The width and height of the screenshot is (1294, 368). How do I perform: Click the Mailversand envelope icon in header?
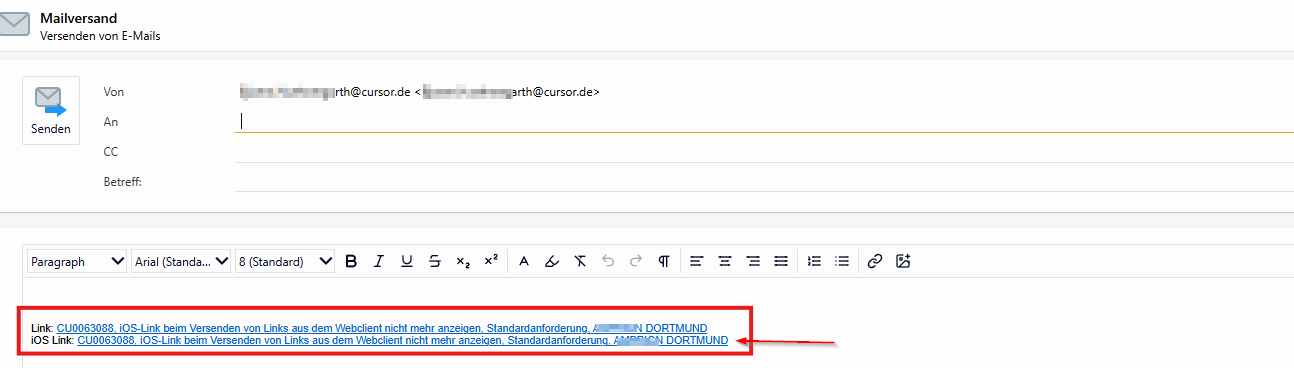click(x=15, y=24)
